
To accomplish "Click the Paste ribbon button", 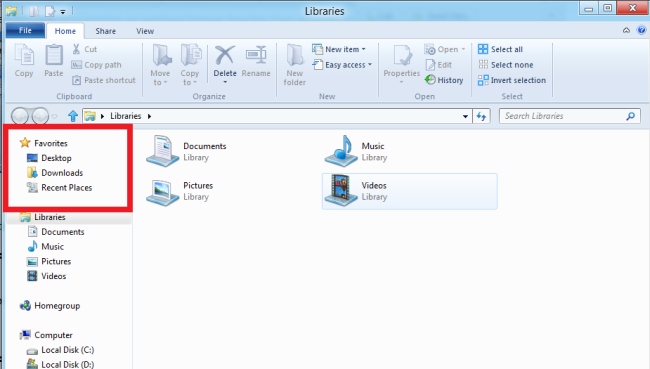I will click(54, 61).
